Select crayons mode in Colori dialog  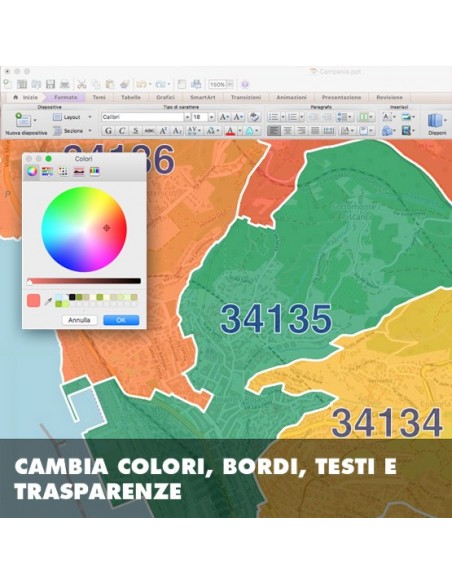coord(95,171)
